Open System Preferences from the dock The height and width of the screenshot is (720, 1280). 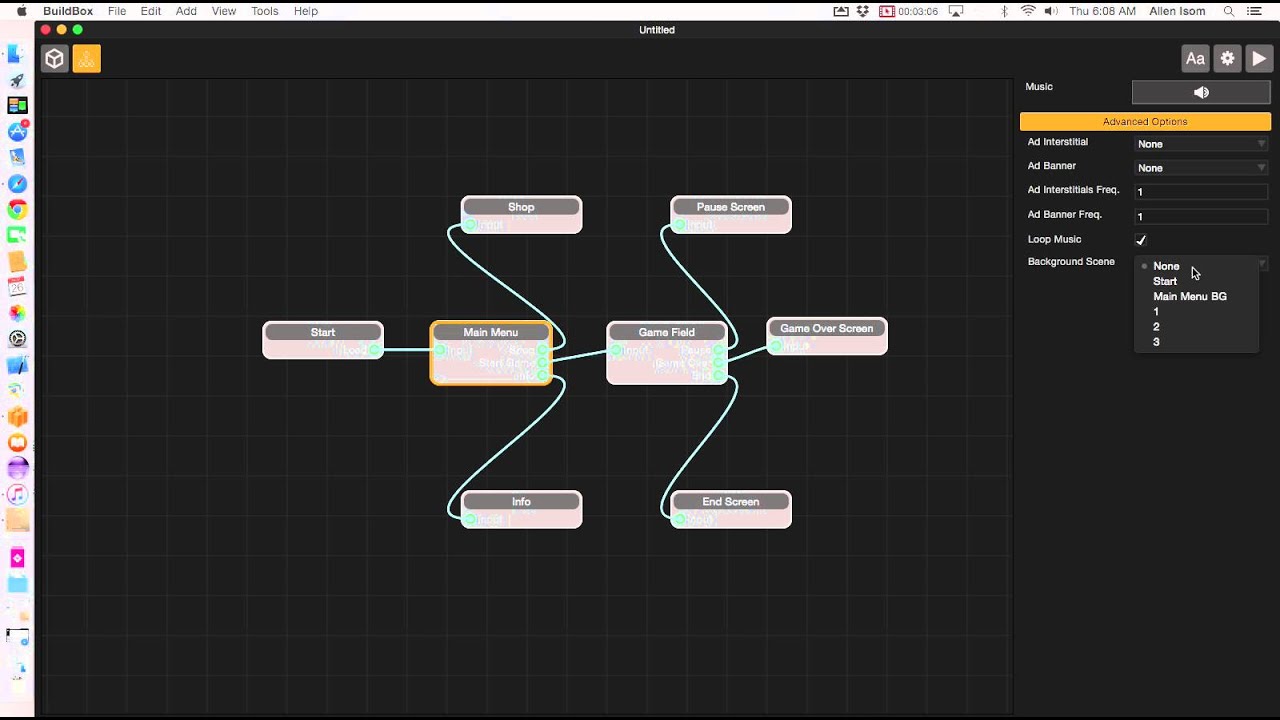(17, 339)
